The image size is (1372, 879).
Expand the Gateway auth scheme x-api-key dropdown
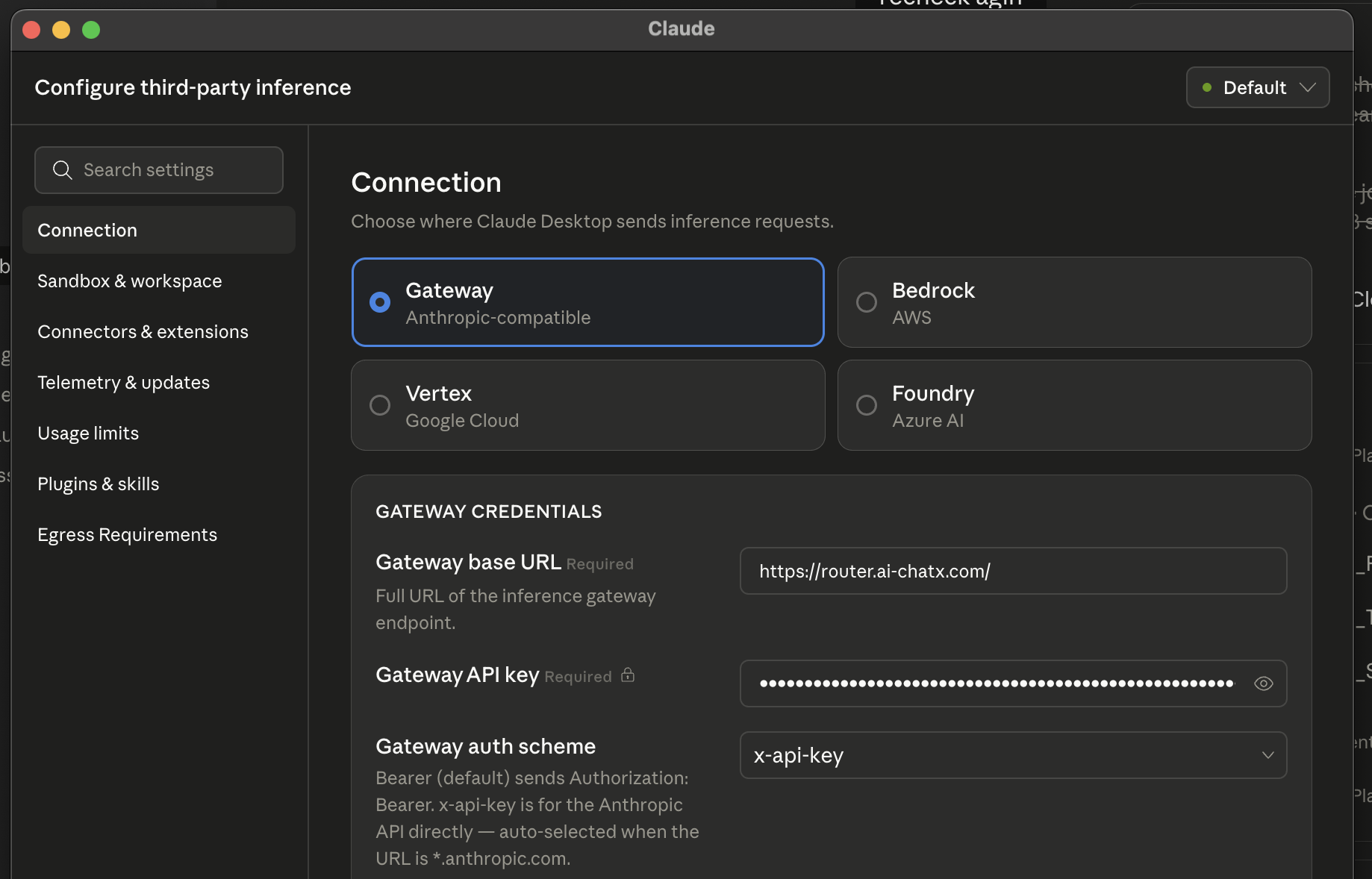[1013, 755]
